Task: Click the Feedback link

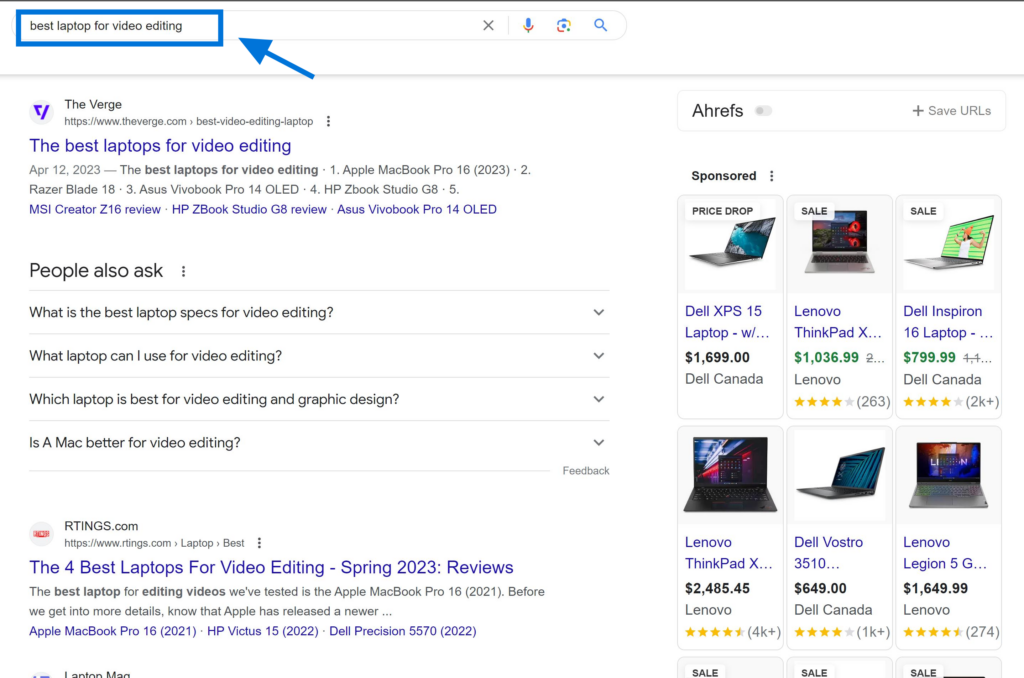Action: [x=585, y=470]
